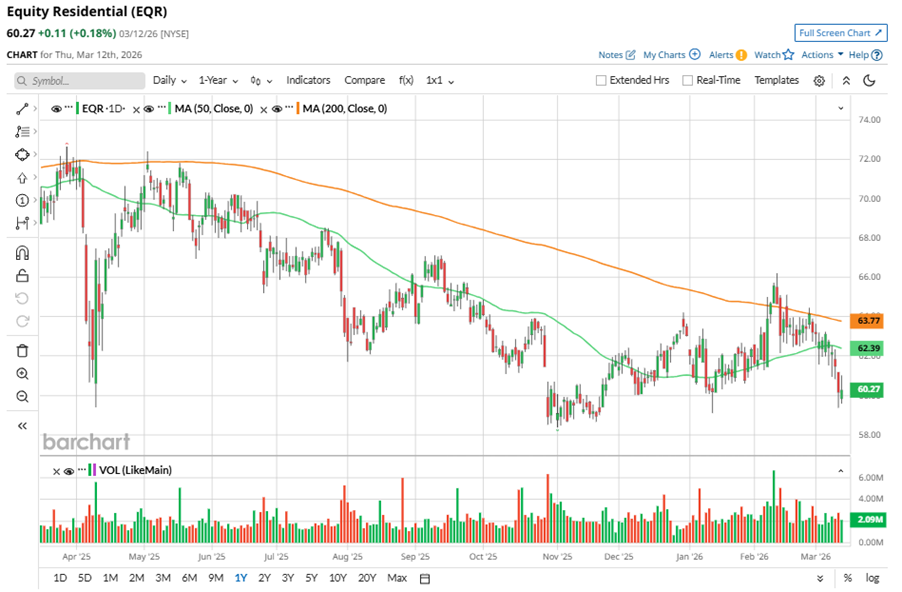Open the Indicators menu
This screenshot has width=902, height=592.
pyautogui.click(x=308, y=81)
